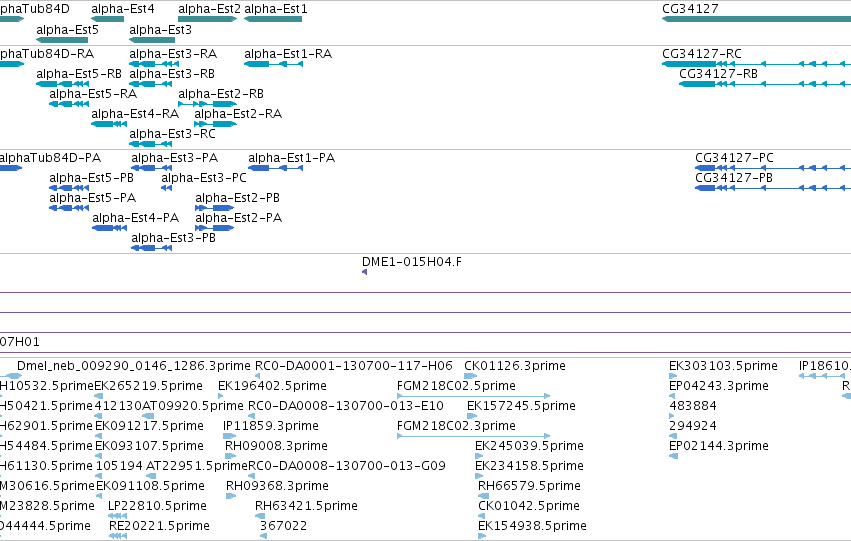Select transcript alpha-Est3-RC

click(151, 144)
